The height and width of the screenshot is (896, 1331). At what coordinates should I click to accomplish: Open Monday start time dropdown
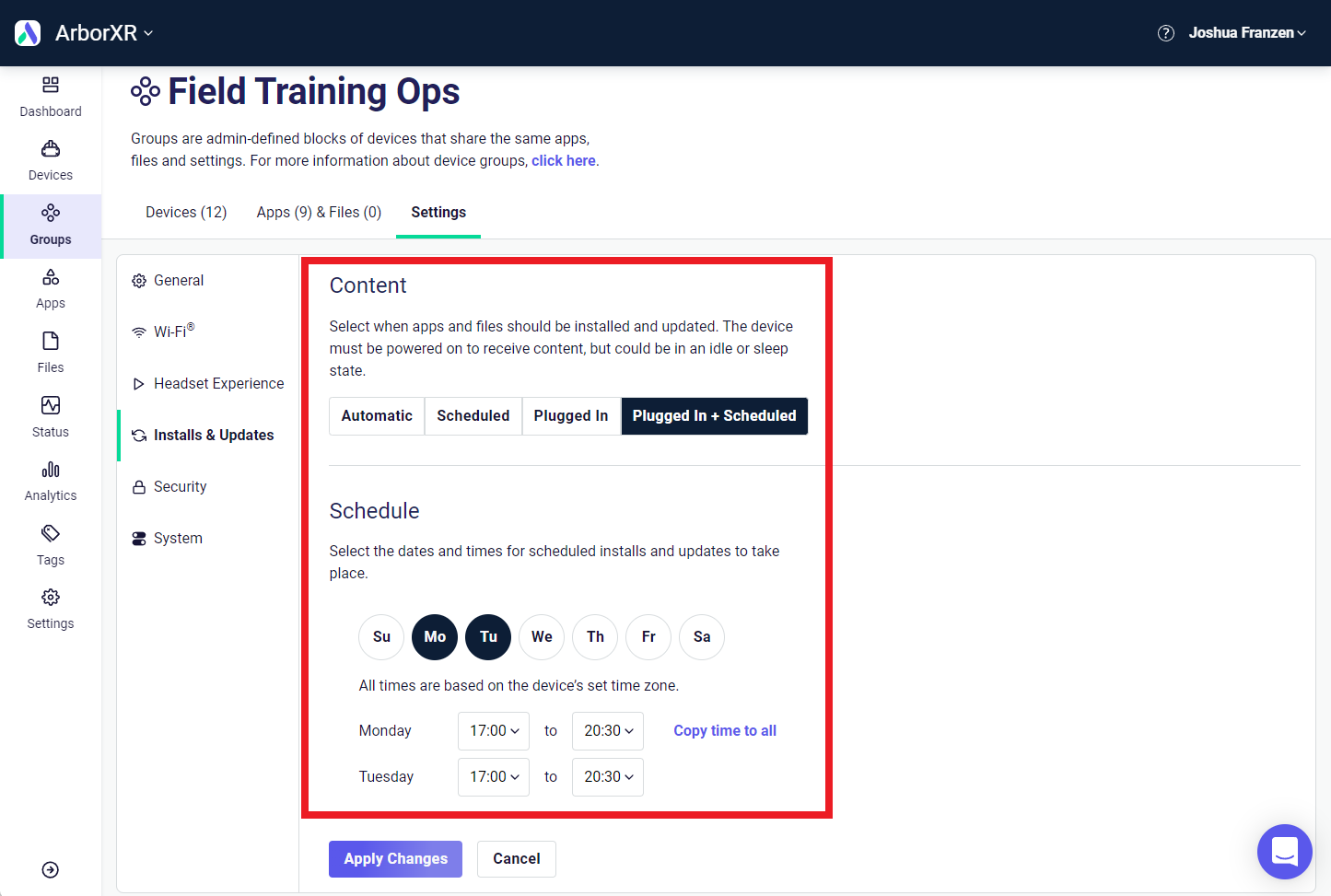pyautogui.click(x=494, y=731)
